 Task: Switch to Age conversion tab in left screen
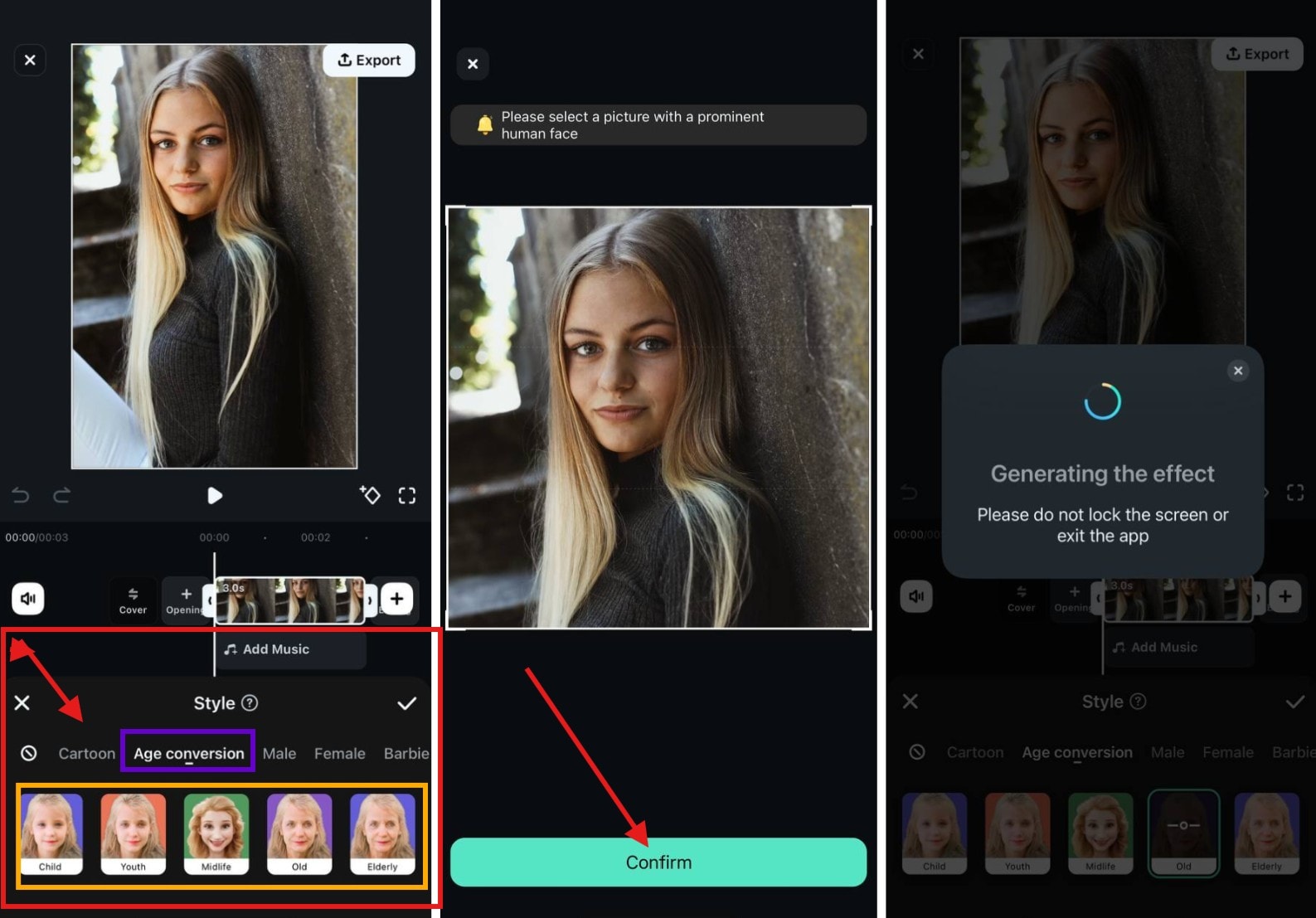[188, 753]
